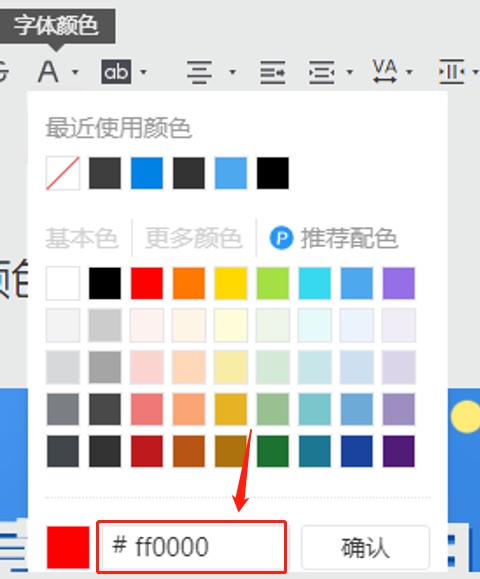Pick the pure red swatch in grid top row

147,283
